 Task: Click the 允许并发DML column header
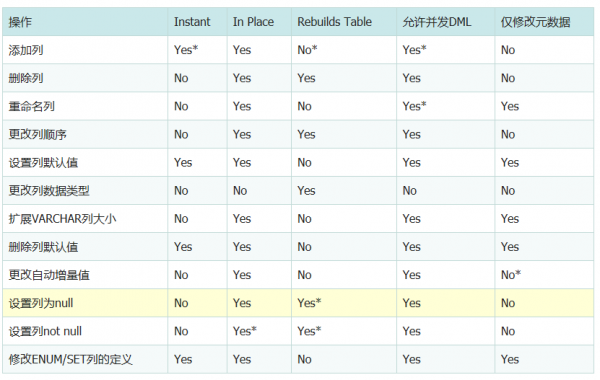coord(437,22)
